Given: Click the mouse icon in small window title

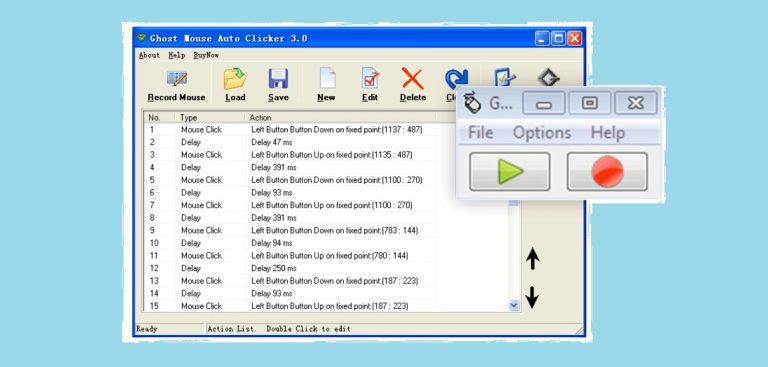Looking at the screenshot, I should click(472, 102).
